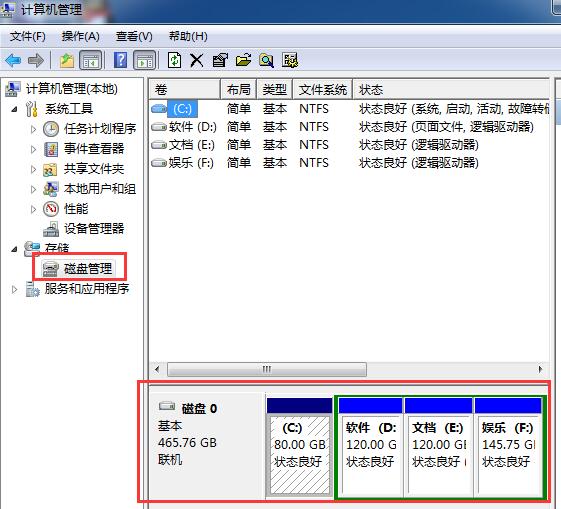Click the Delete X toolbar icon

tap(196, 60)
